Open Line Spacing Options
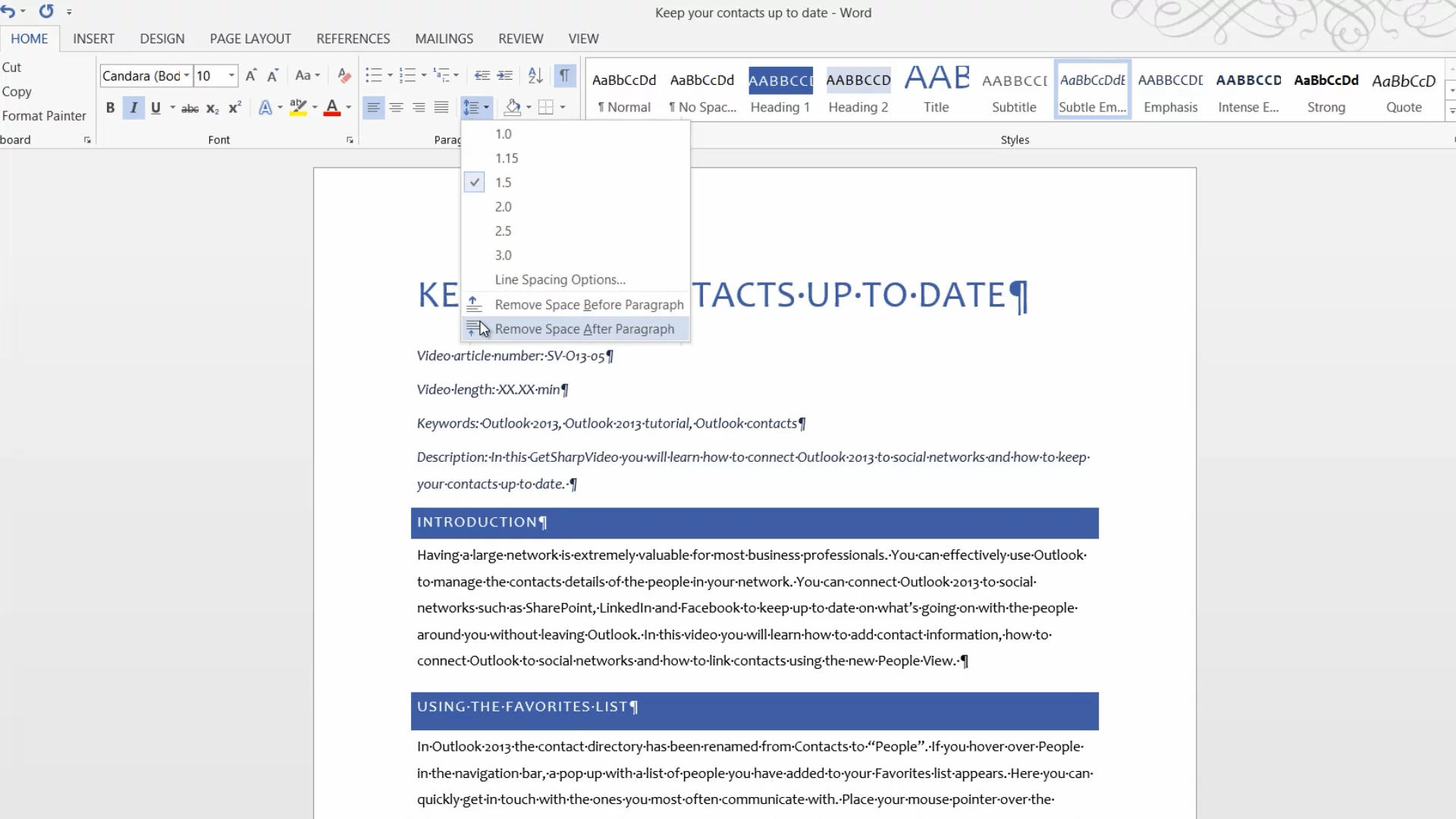This screenshot has height=819, width=1456. [560, 280]
